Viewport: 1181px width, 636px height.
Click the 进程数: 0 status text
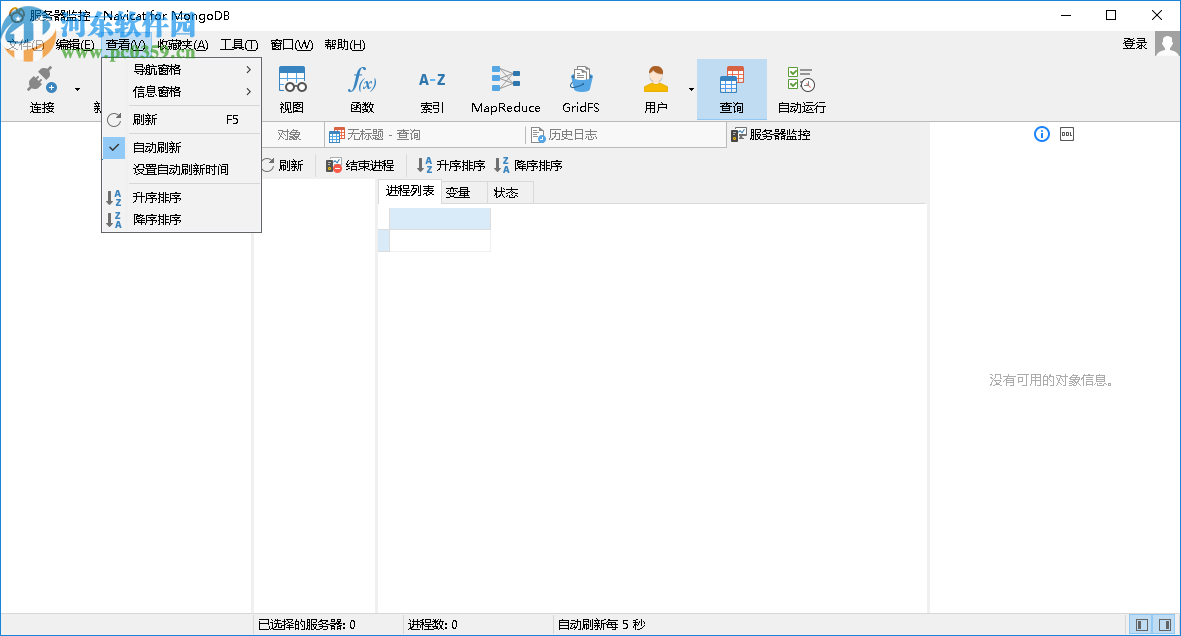pyautogui.click(x=432, y=625)
